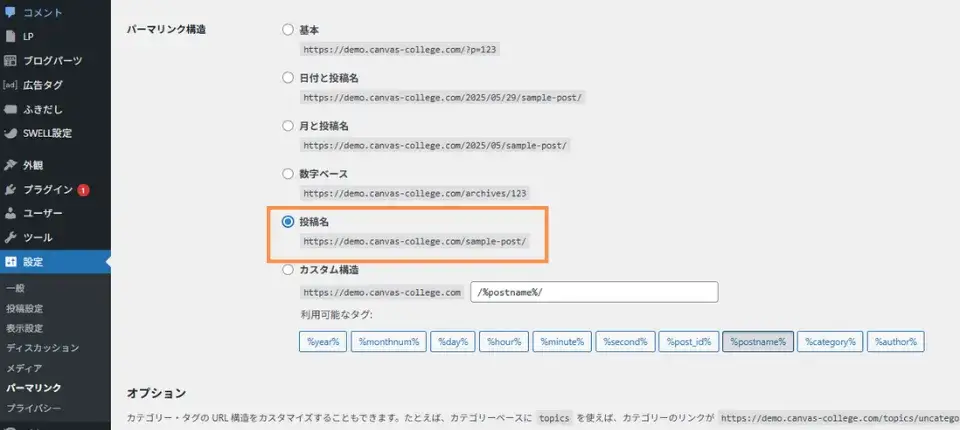Viewport: 960px width, 430px height.
Task: Go to プライバシー submenu
Action: 34,408
